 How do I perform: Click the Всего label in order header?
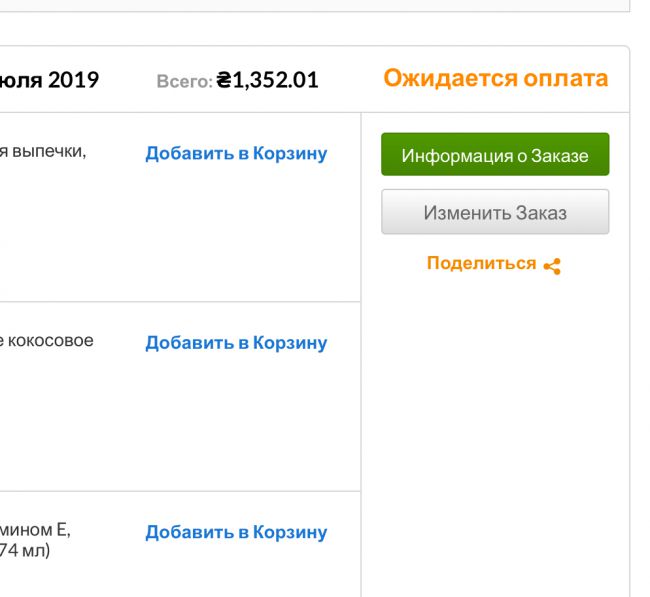(x=184, y=81)
